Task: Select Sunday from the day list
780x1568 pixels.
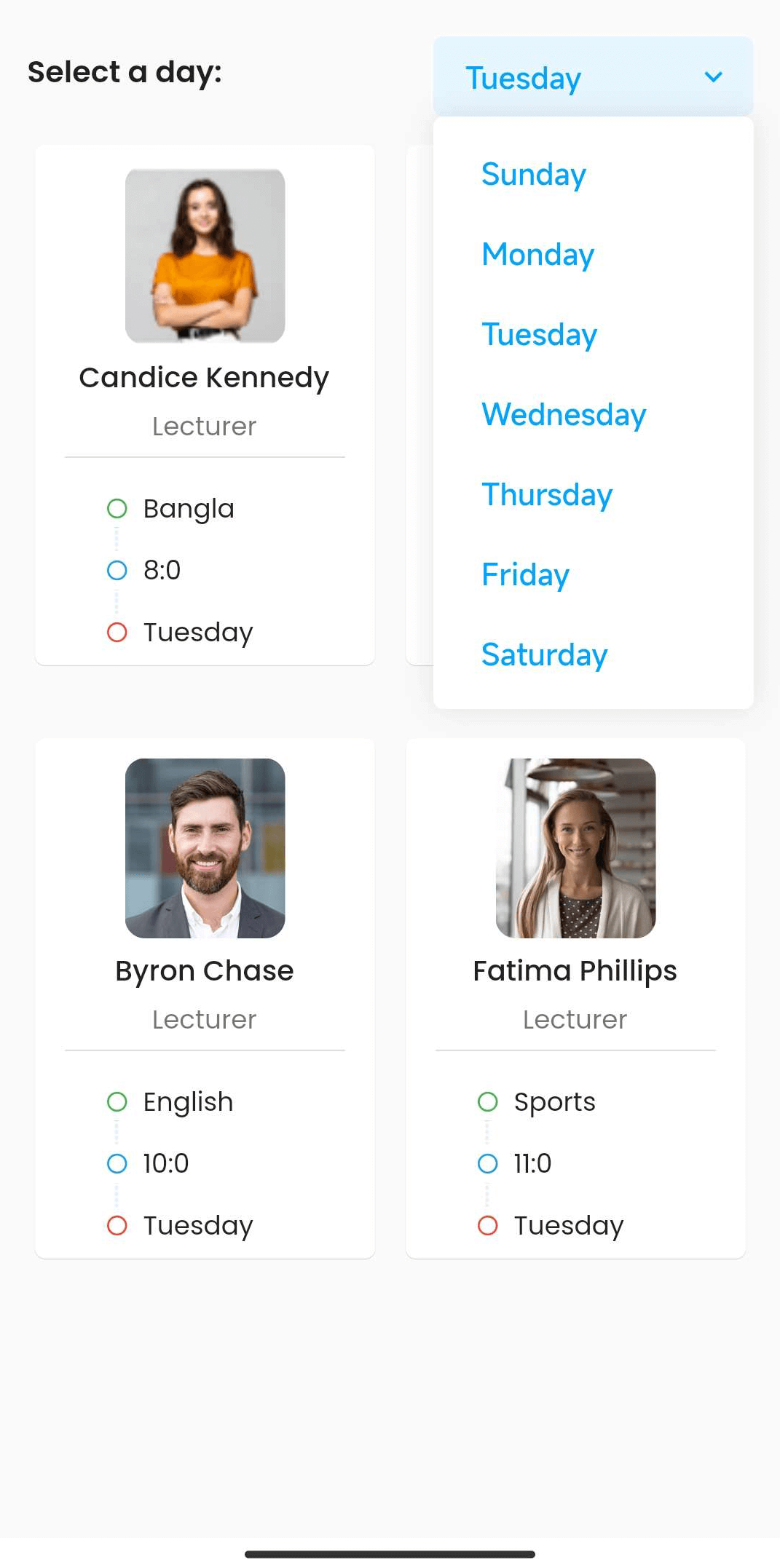Action: click(533, 175)
